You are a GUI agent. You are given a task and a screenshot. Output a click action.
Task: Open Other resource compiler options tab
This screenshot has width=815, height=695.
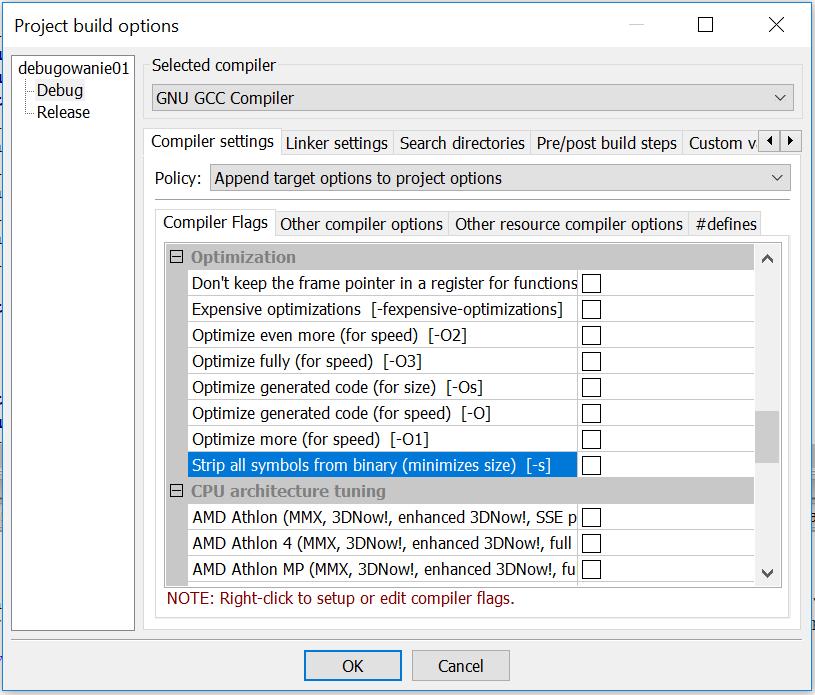pos(569,224)
